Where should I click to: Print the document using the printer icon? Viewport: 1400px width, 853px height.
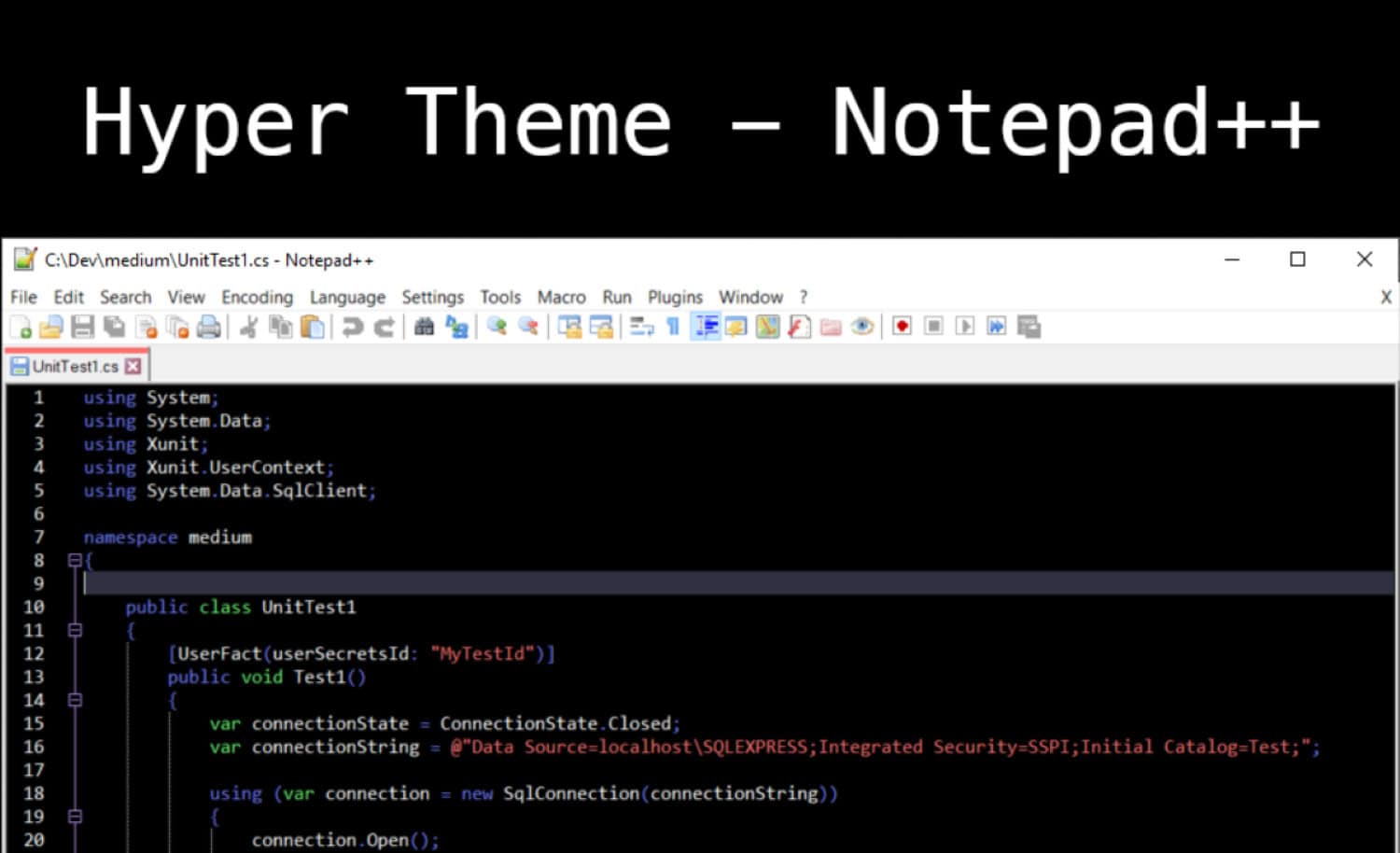[209, 327]
